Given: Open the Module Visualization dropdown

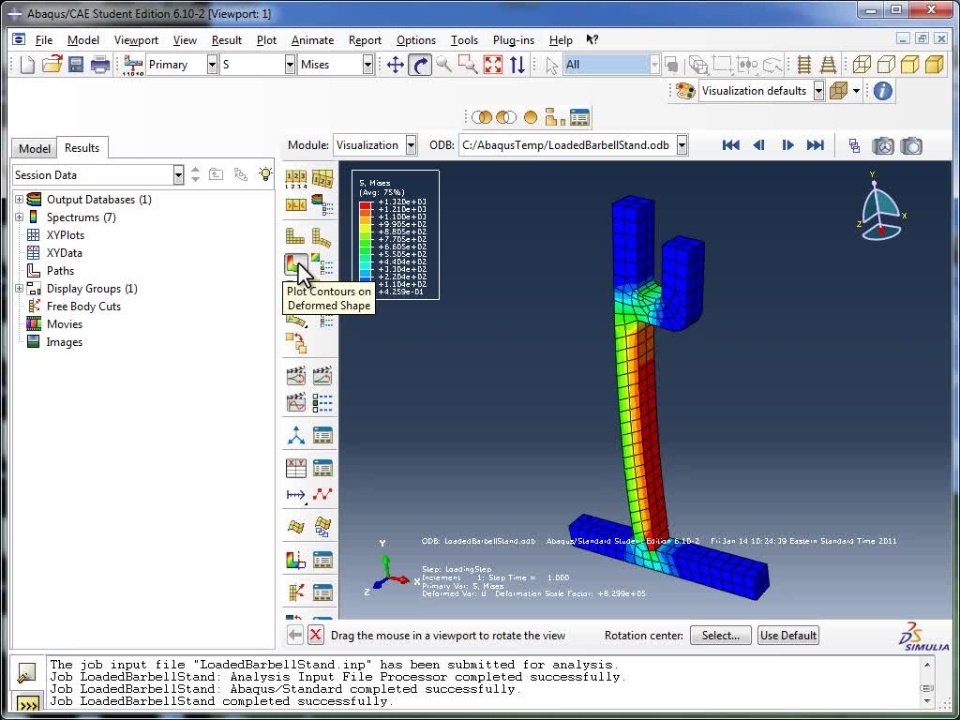Looking at the screenshot, I should (411, 145).
